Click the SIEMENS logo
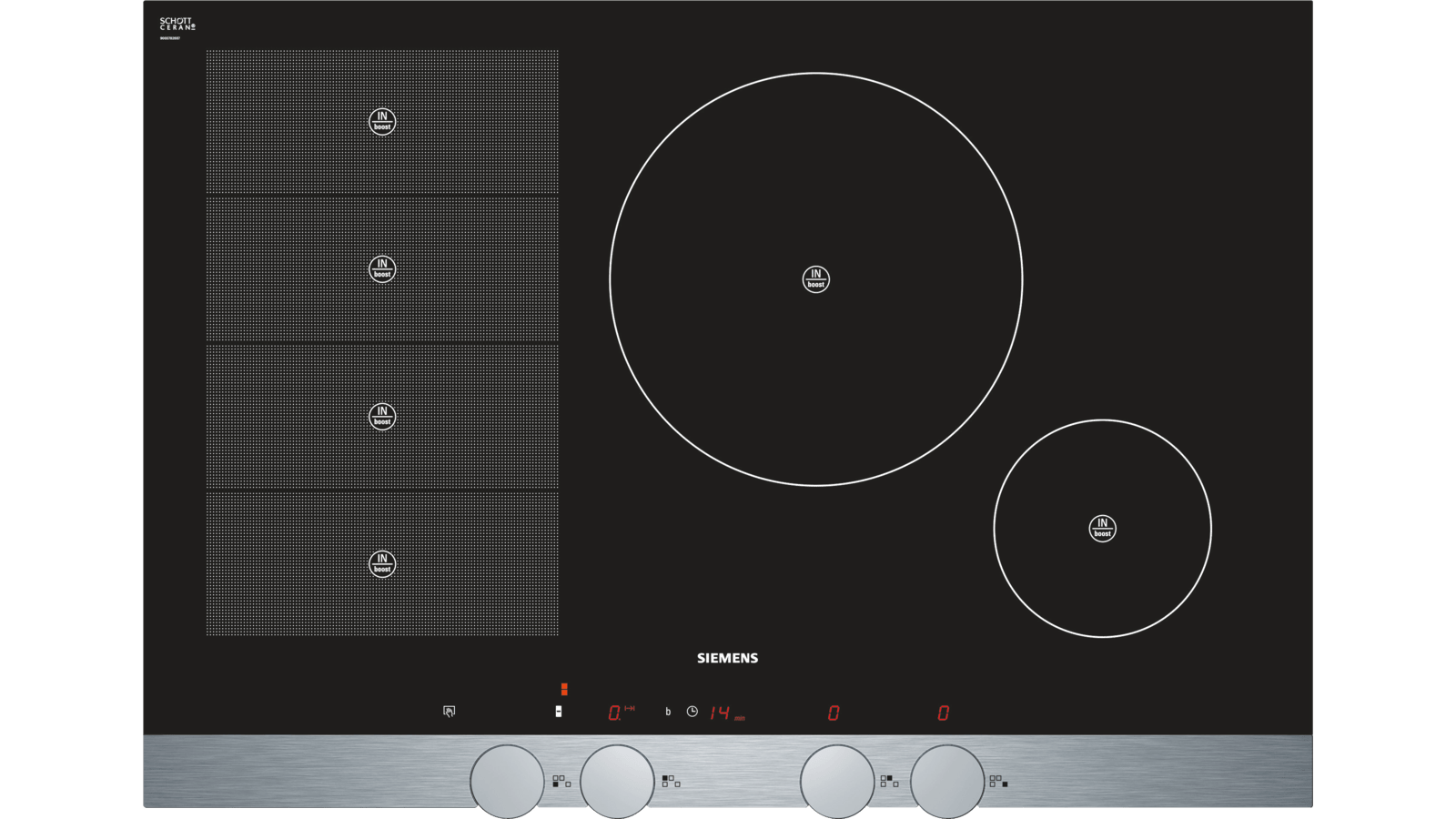 tap(728, 658)
